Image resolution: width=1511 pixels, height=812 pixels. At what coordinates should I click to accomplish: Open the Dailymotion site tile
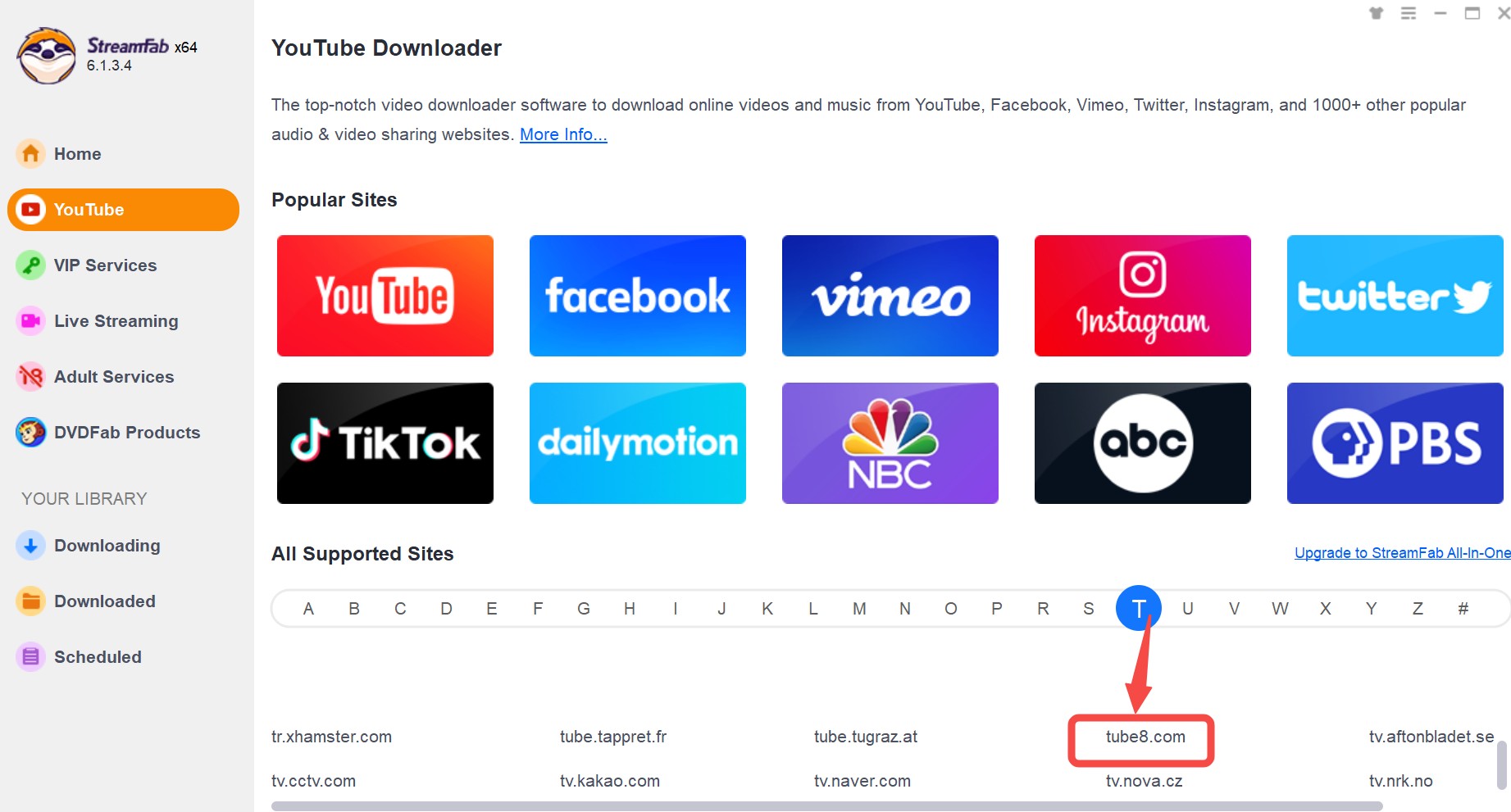(x=638, y=443)
